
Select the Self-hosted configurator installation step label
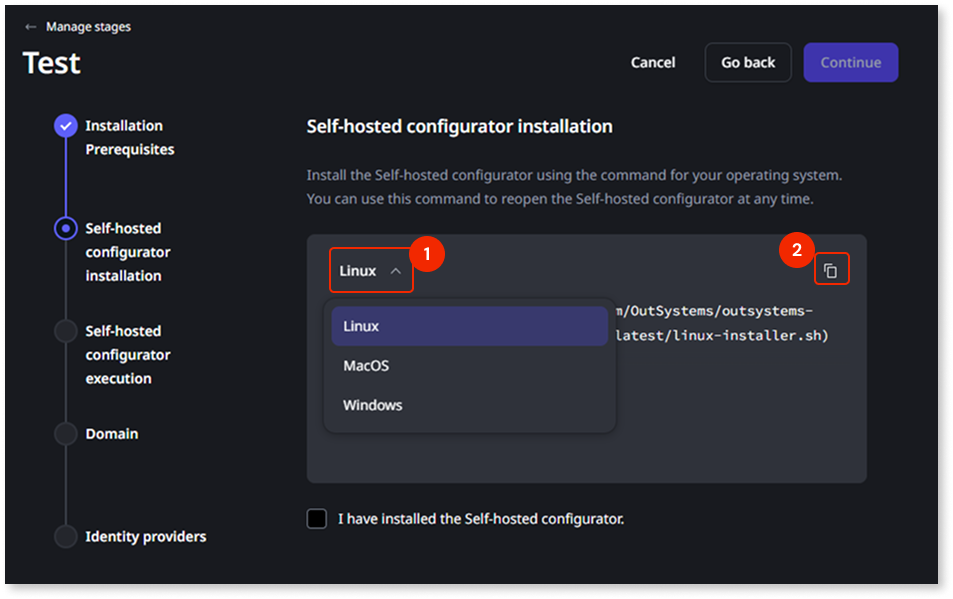click(128, 252)
